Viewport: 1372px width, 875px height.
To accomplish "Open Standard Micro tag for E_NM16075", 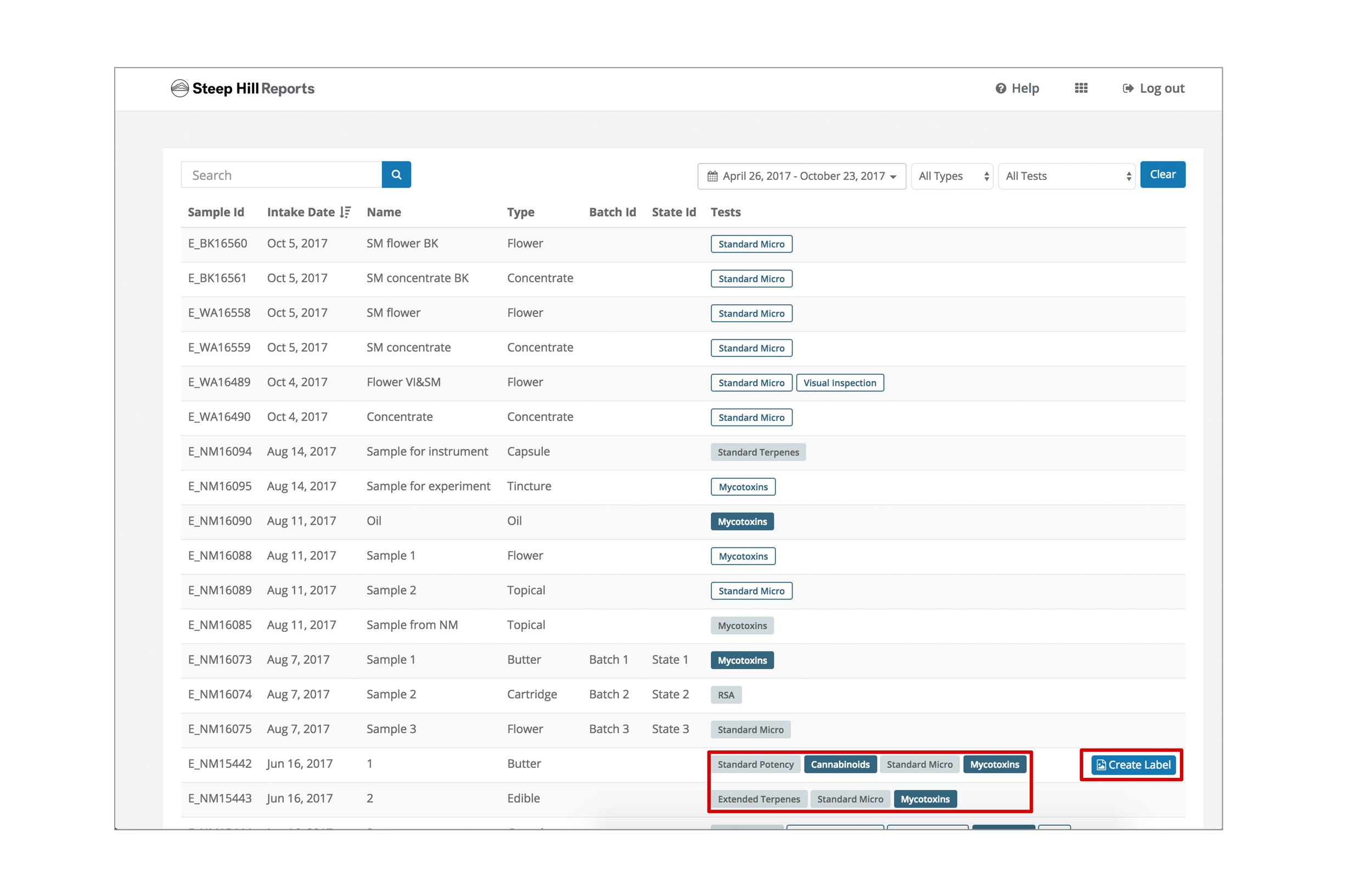I will point(750,730).
